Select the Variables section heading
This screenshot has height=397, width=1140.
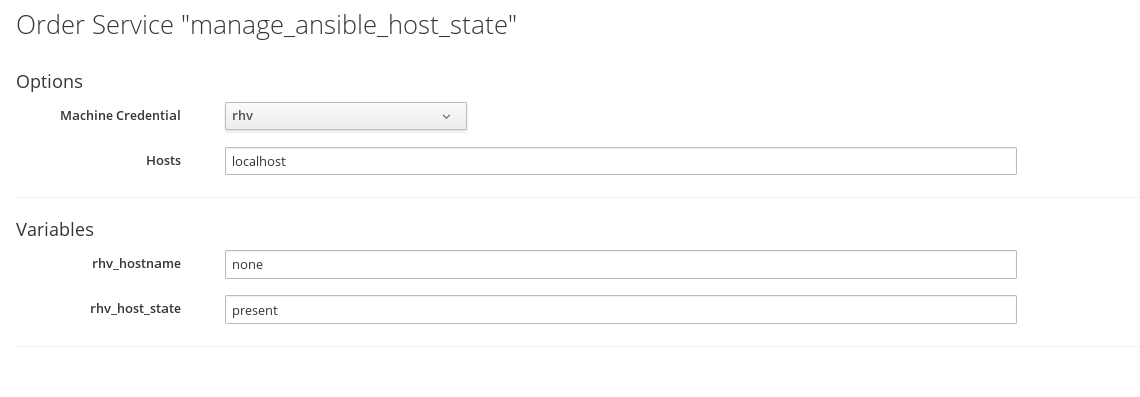[55, 229]
